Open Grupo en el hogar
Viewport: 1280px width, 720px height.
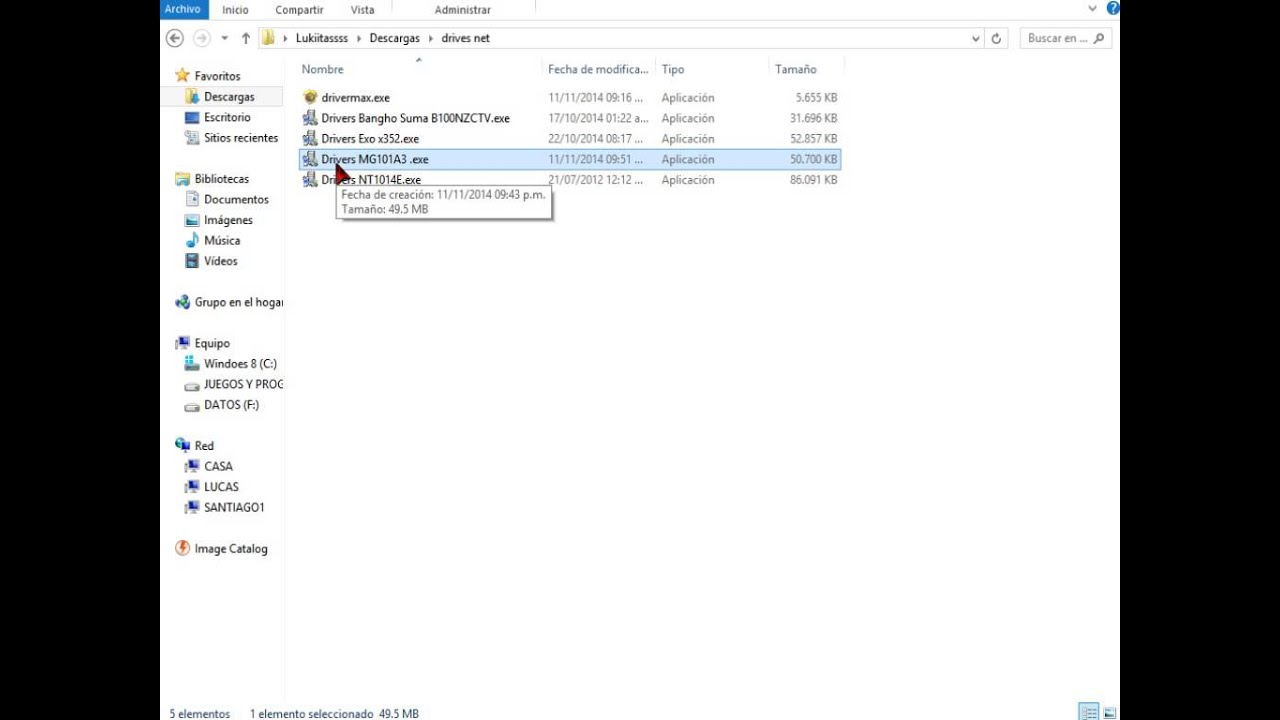[238, 302]
